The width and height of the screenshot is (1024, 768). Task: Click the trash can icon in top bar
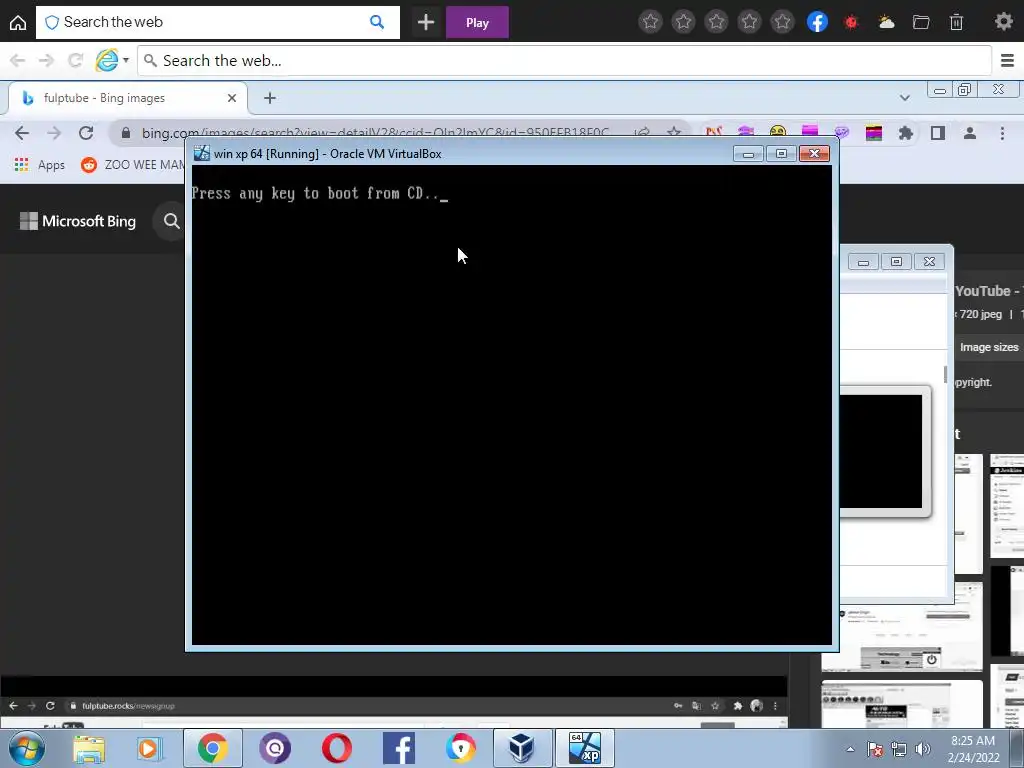956,22
